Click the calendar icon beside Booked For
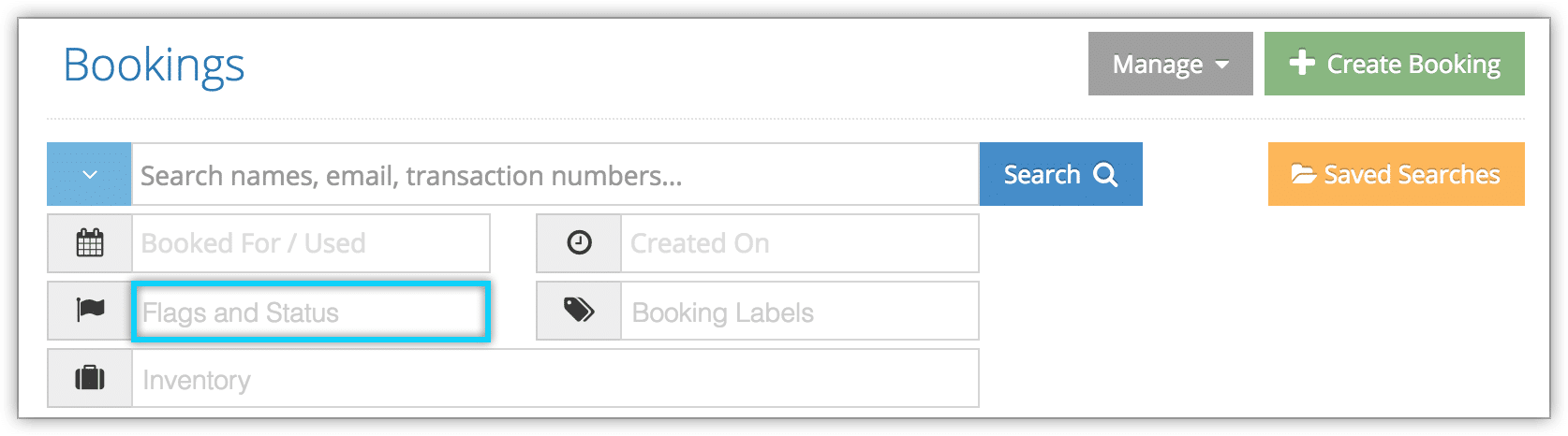Screen dimensions: 1568x436 tap(90, 243)
